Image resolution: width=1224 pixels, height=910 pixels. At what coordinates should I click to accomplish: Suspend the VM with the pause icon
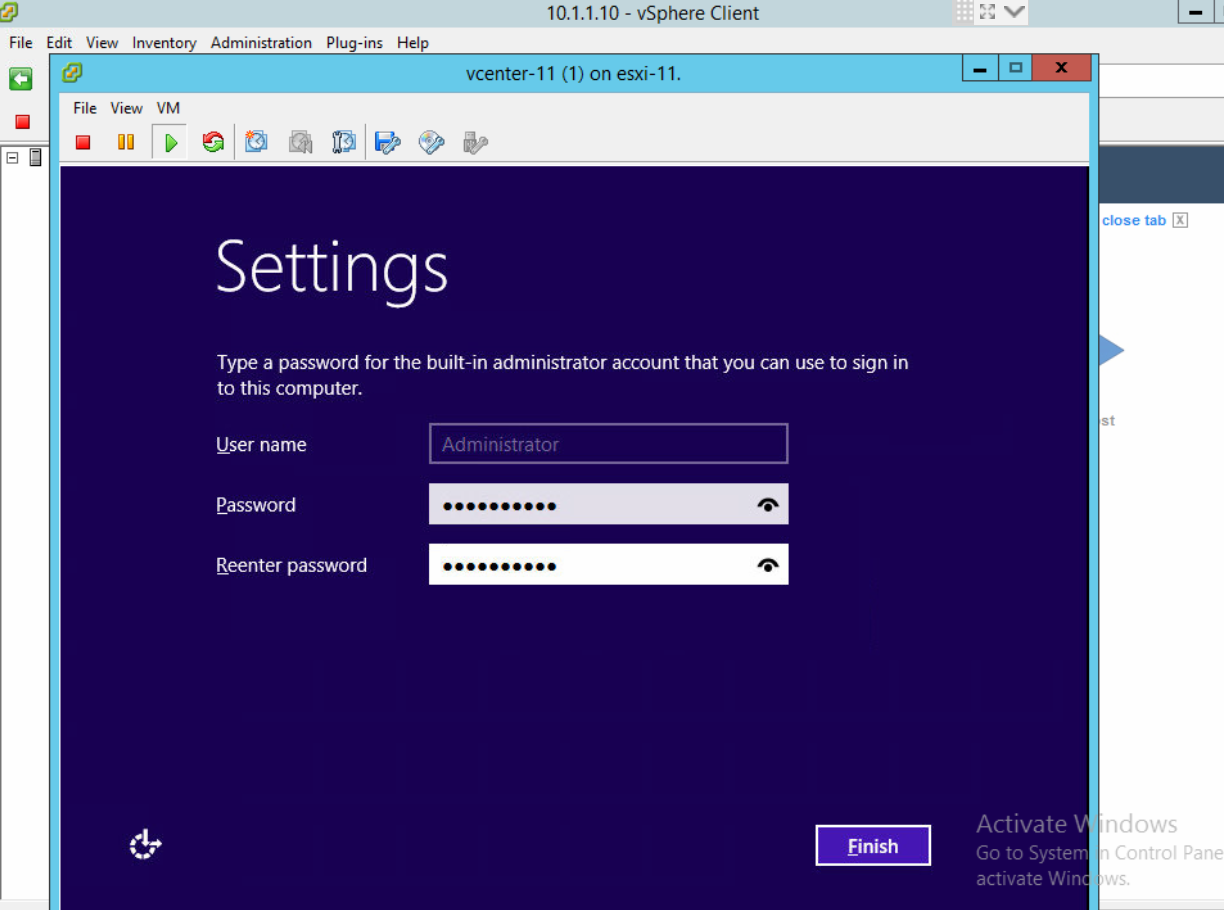[x=126, y=143]
